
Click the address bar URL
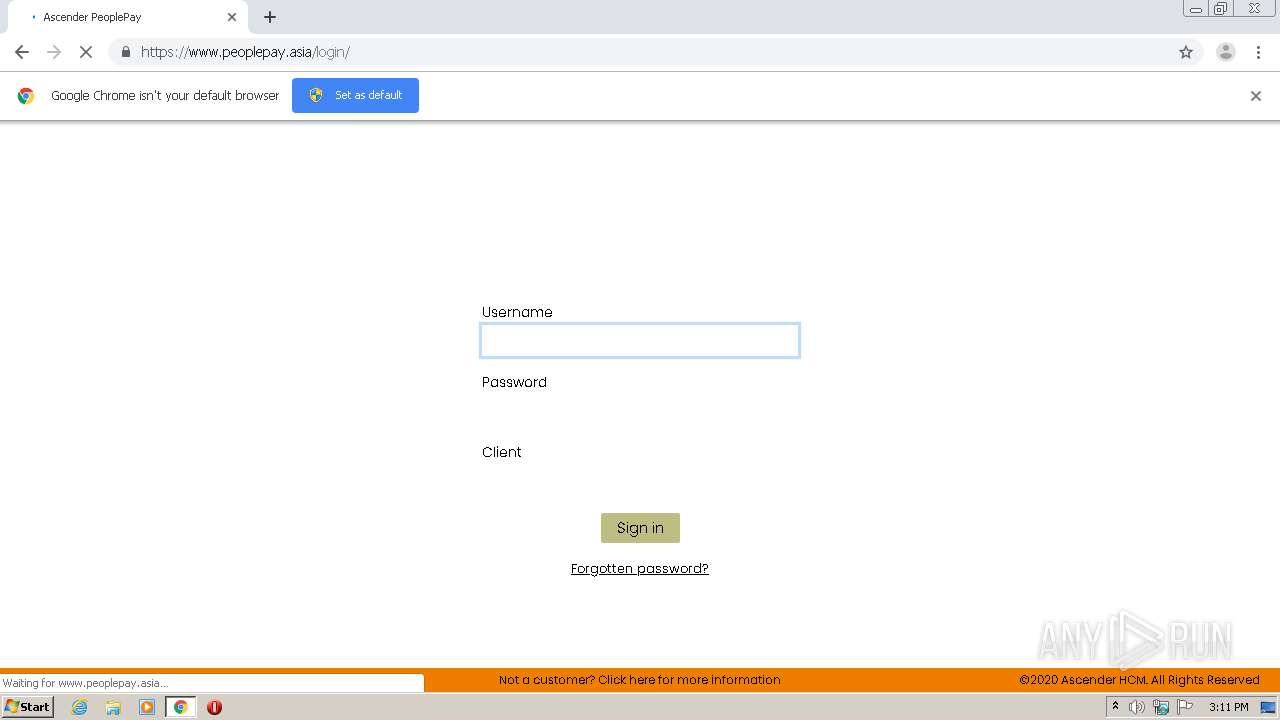(x=245, y=52)
